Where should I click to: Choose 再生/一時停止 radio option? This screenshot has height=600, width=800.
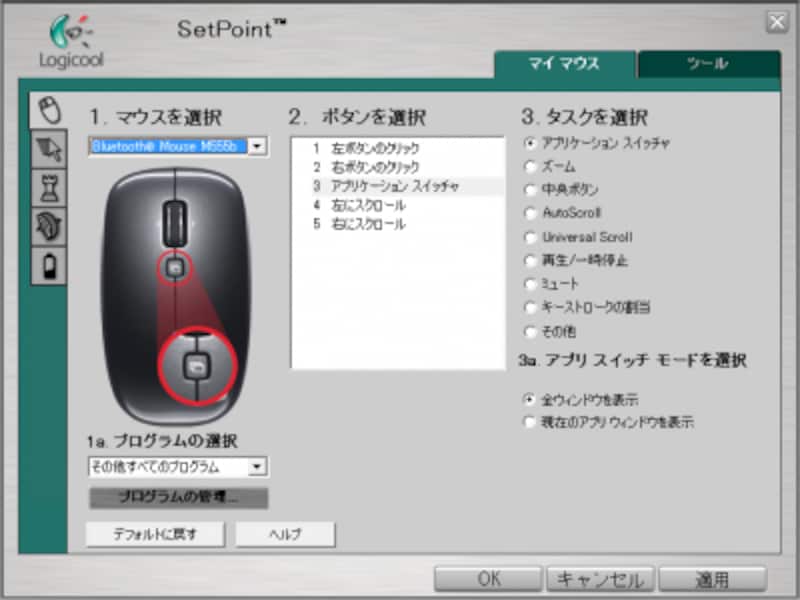pos(530,260)
